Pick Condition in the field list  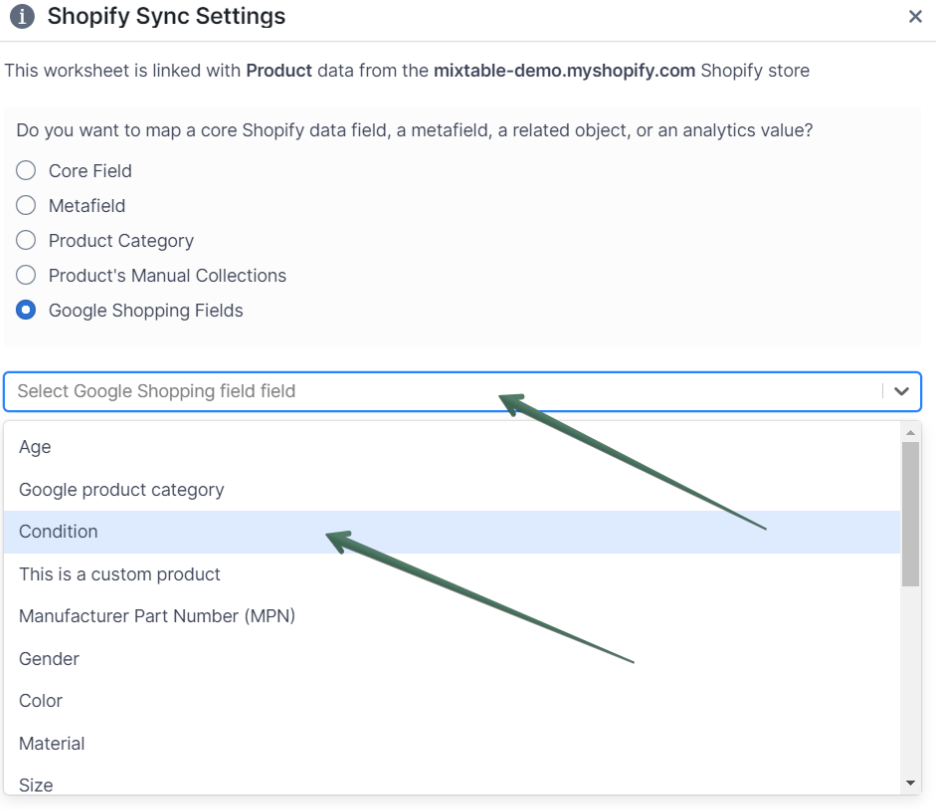[58, 532]
